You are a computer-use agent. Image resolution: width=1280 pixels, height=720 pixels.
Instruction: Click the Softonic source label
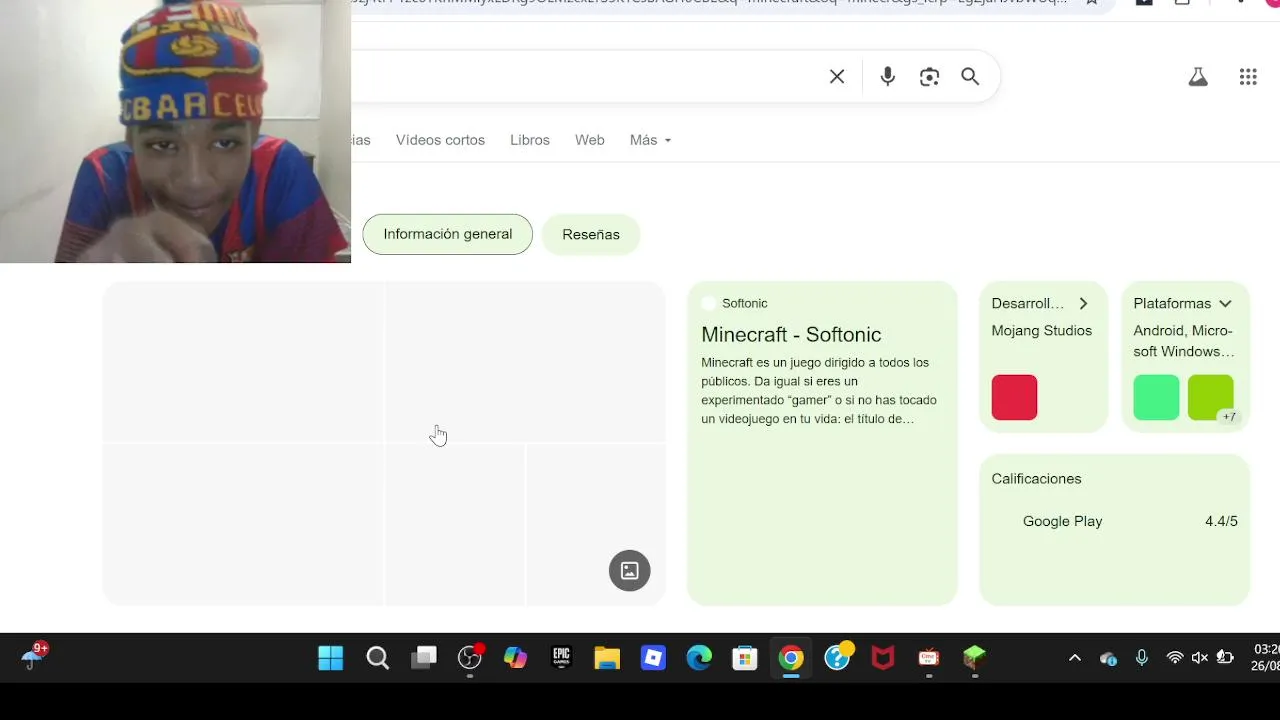coord(745,303)
